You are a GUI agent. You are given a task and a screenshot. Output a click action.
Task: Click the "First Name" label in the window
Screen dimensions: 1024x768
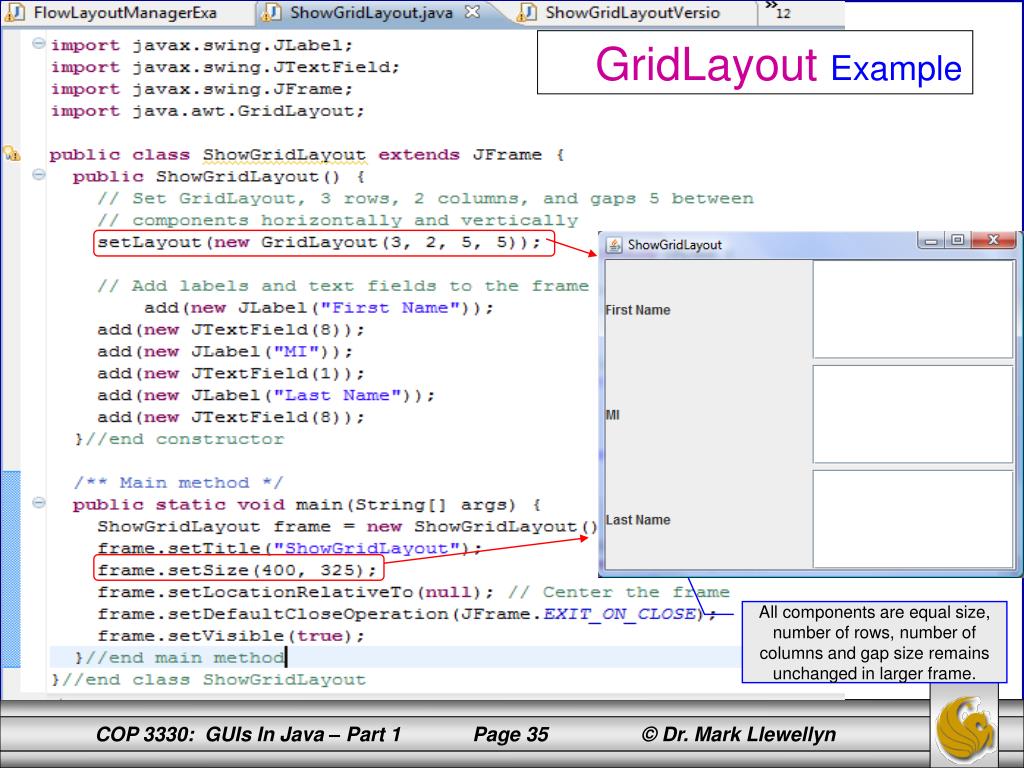pyautogui.click(x=637, y=310)
